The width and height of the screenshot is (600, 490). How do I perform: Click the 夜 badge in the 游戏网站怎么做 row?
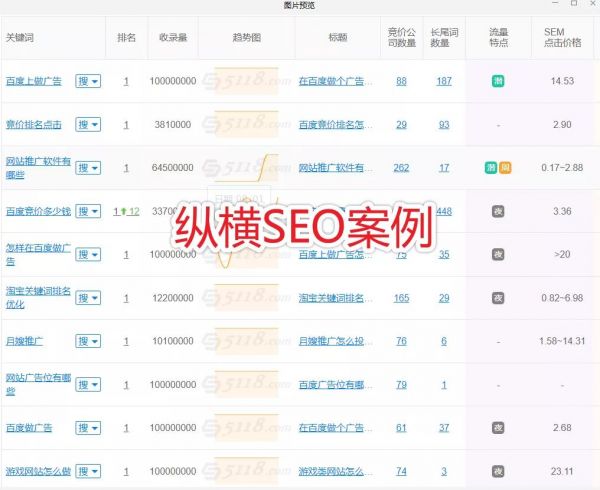(498, 471)
